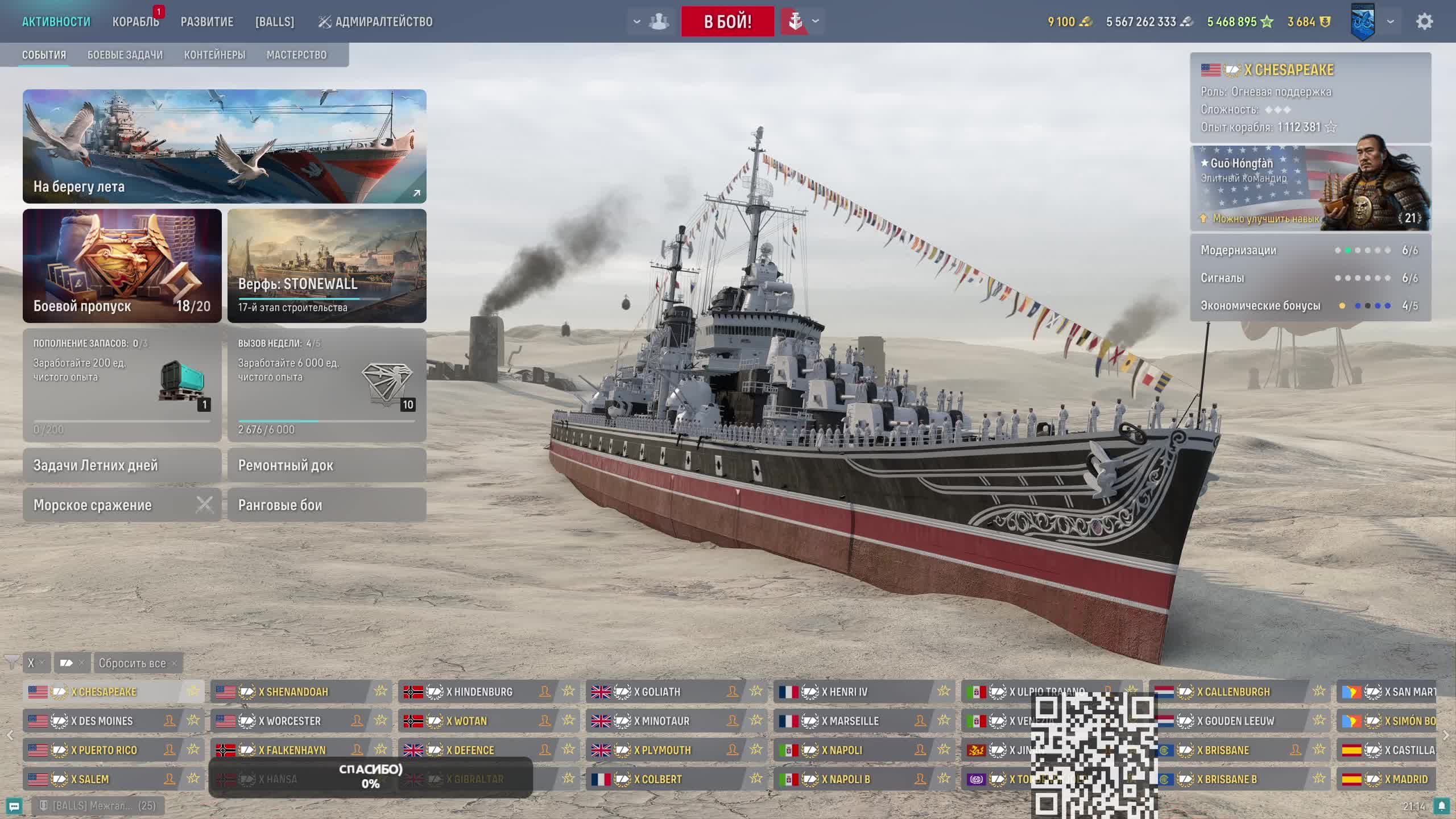Open the АДМИРАЛТЕЙСТВО tab
The image size is (1456, 819).
tap(375, 22)
